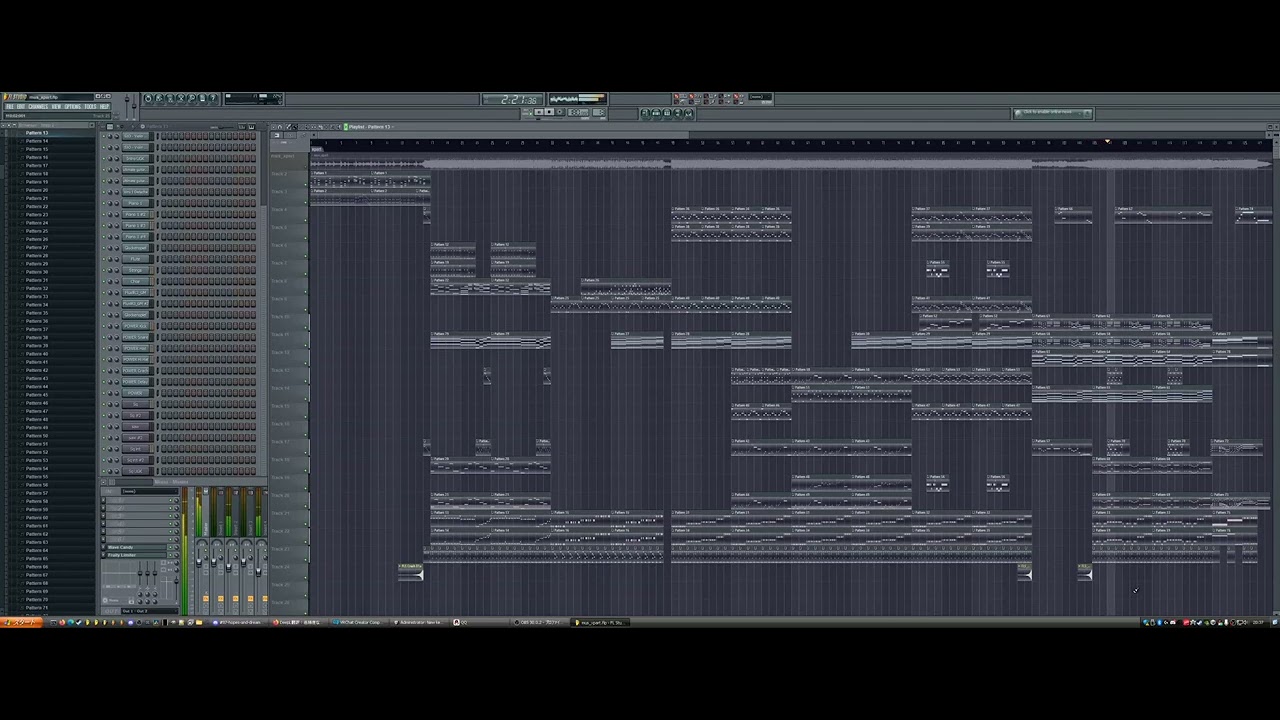Open the EDIT menu
This screenshot has width=1280, height=720.
tap(21, 107)
